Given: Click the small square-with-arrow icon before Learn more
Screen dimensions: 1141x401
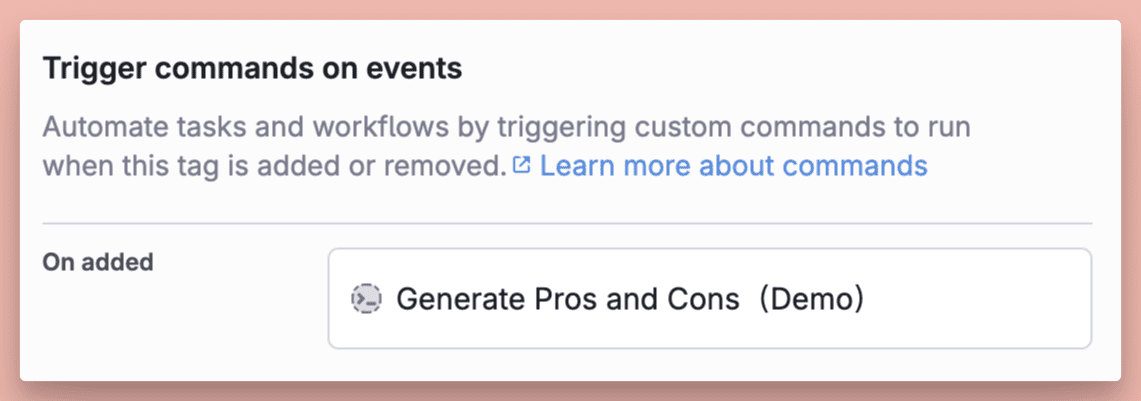Looking at the screenshot, I should 522,165.
